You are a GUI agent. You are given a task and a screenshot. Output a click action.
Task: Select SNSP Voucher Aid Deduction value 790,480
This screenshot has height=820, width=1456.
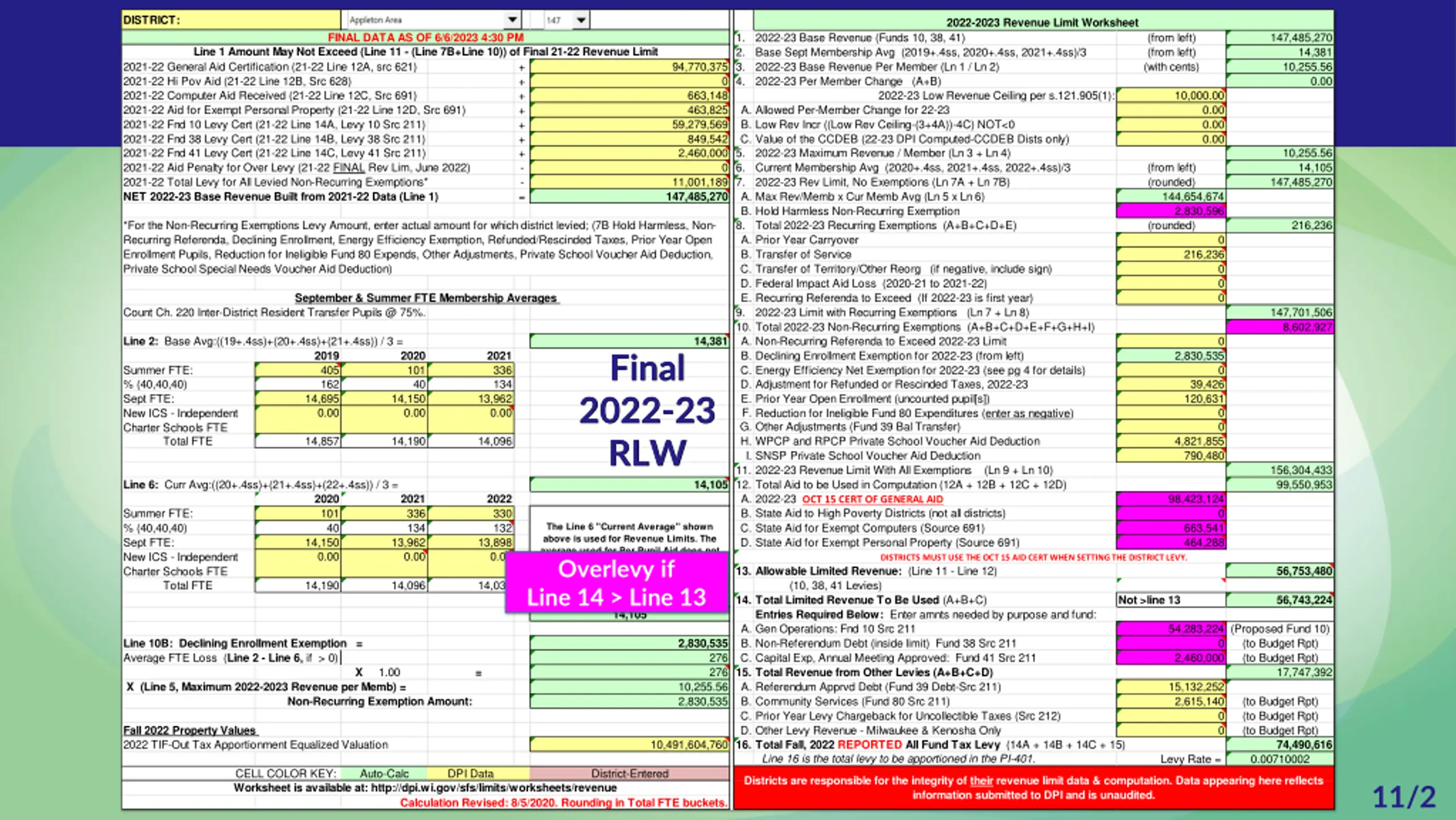point(1171,456)
